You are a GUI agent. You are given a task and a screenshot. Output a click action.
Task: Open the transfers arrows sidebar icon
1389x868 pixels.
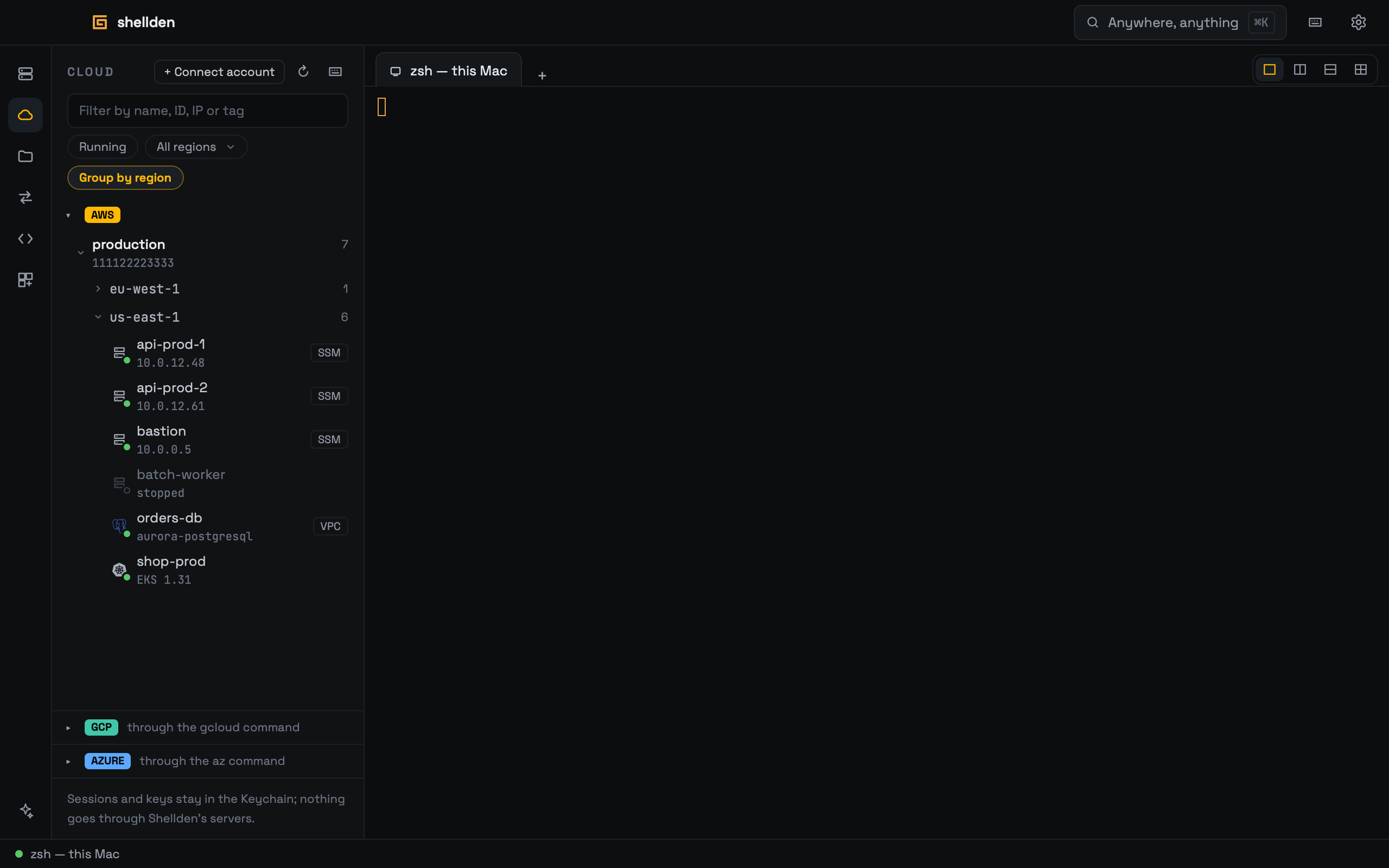pos(26,197)
